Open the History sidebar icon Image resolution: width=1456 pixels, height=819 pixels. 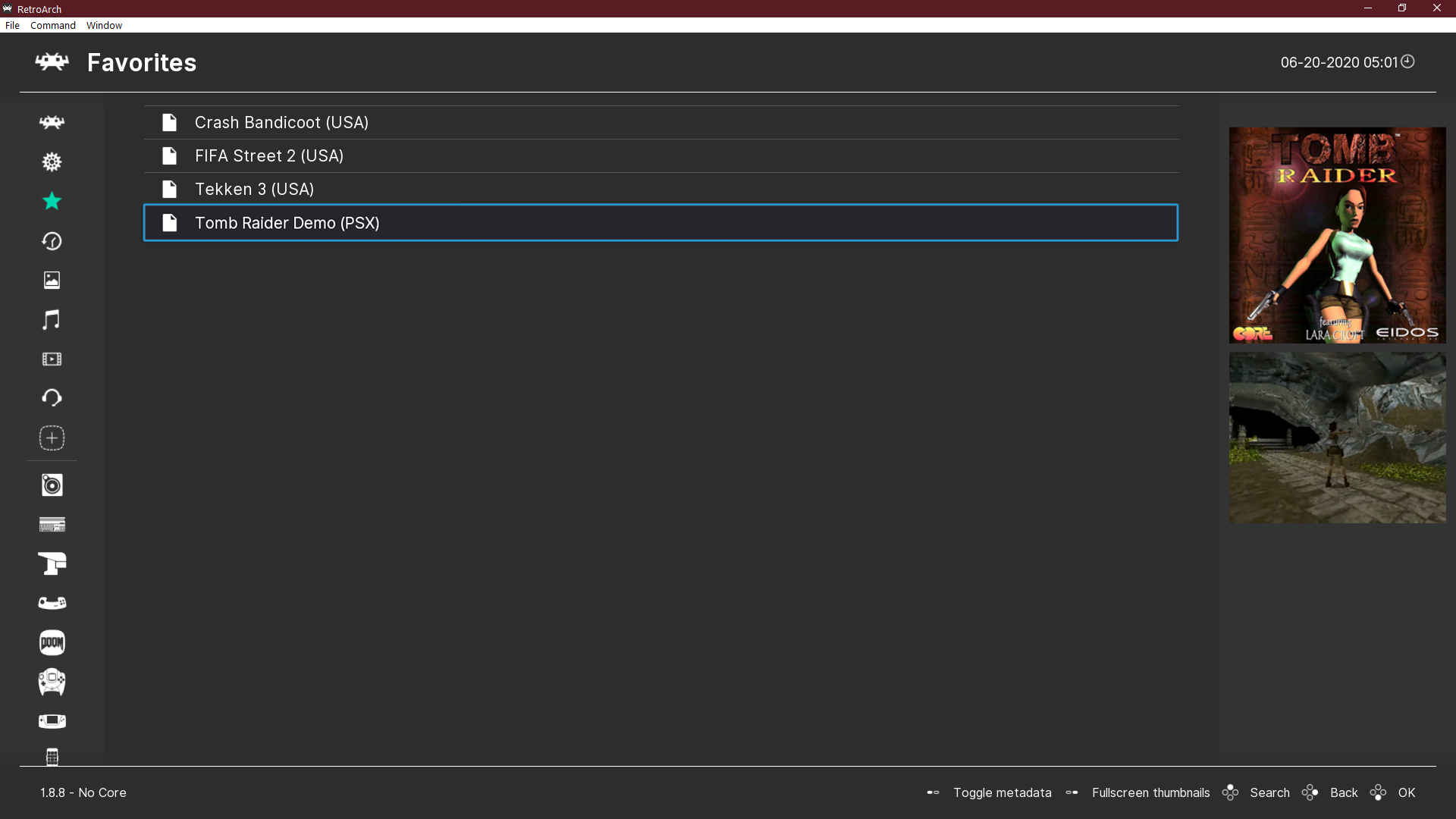[x=52, y=240]
